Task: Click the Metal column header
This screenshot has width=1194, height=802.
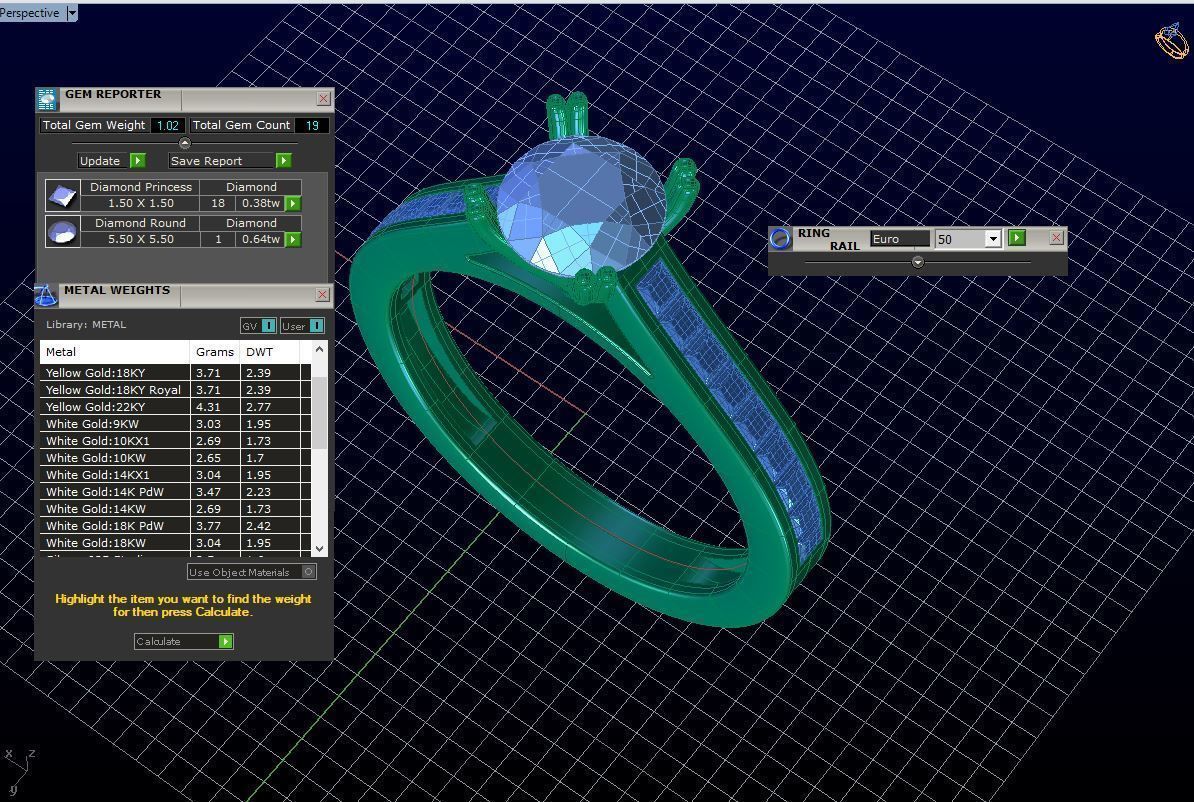Action: pos(114,352)
